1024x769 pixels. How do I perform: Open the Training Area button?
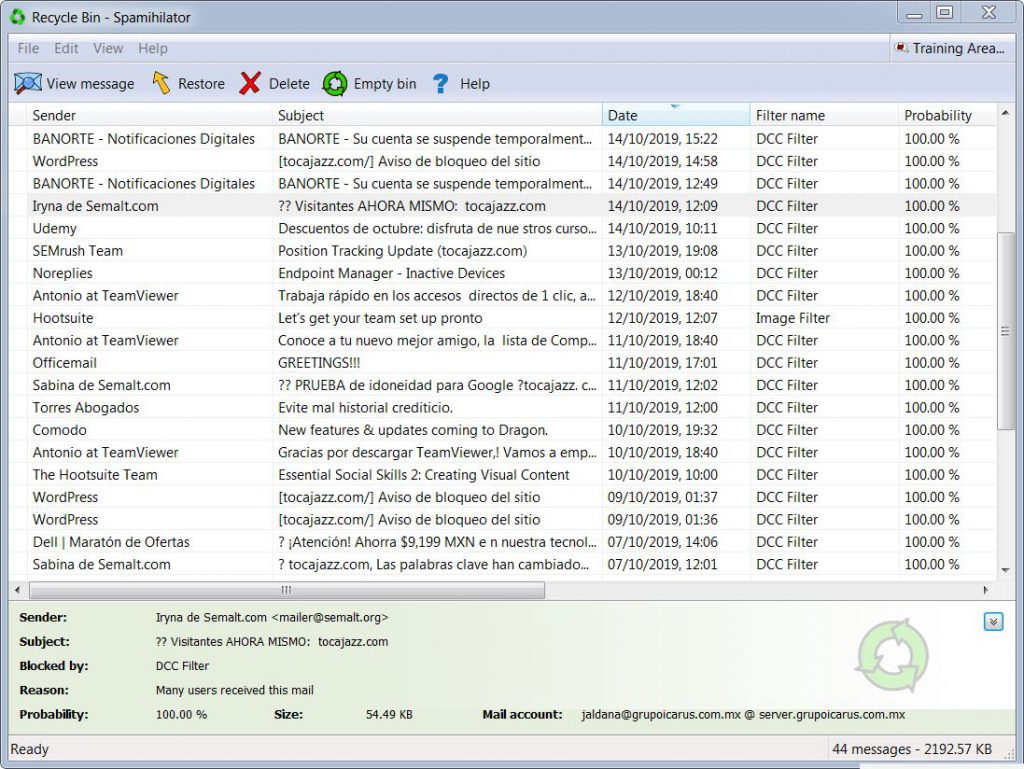coord(950,48)
